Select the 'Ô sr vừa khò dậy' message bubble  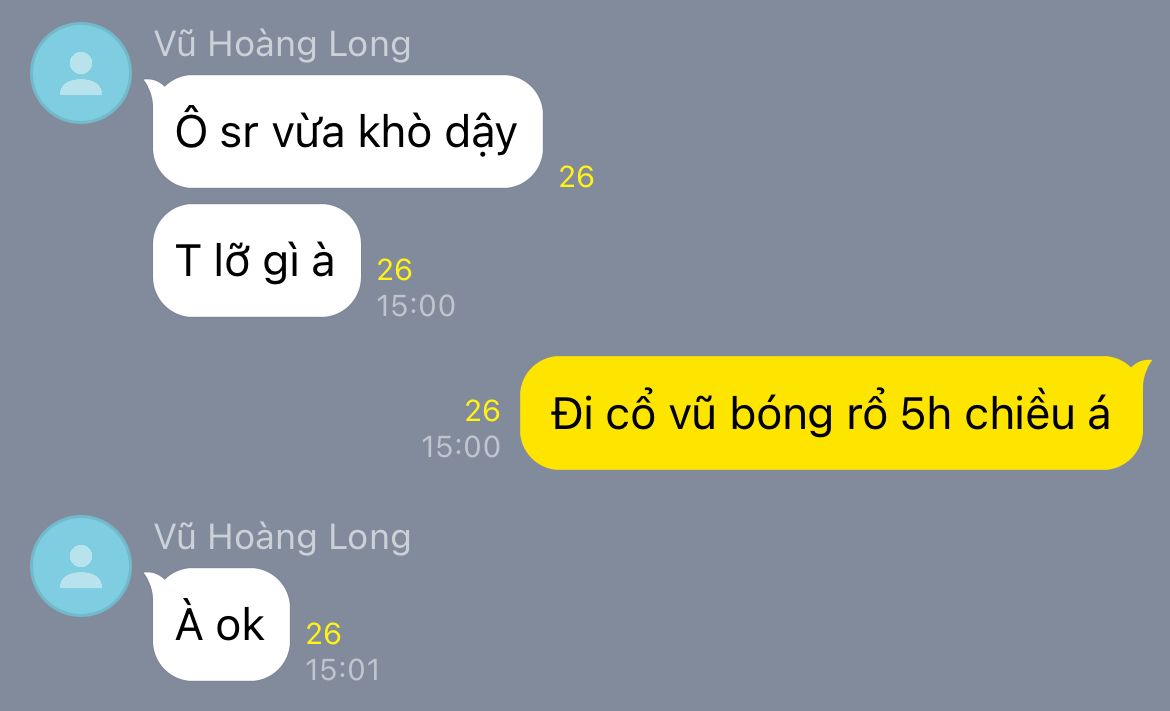point(347,131)
